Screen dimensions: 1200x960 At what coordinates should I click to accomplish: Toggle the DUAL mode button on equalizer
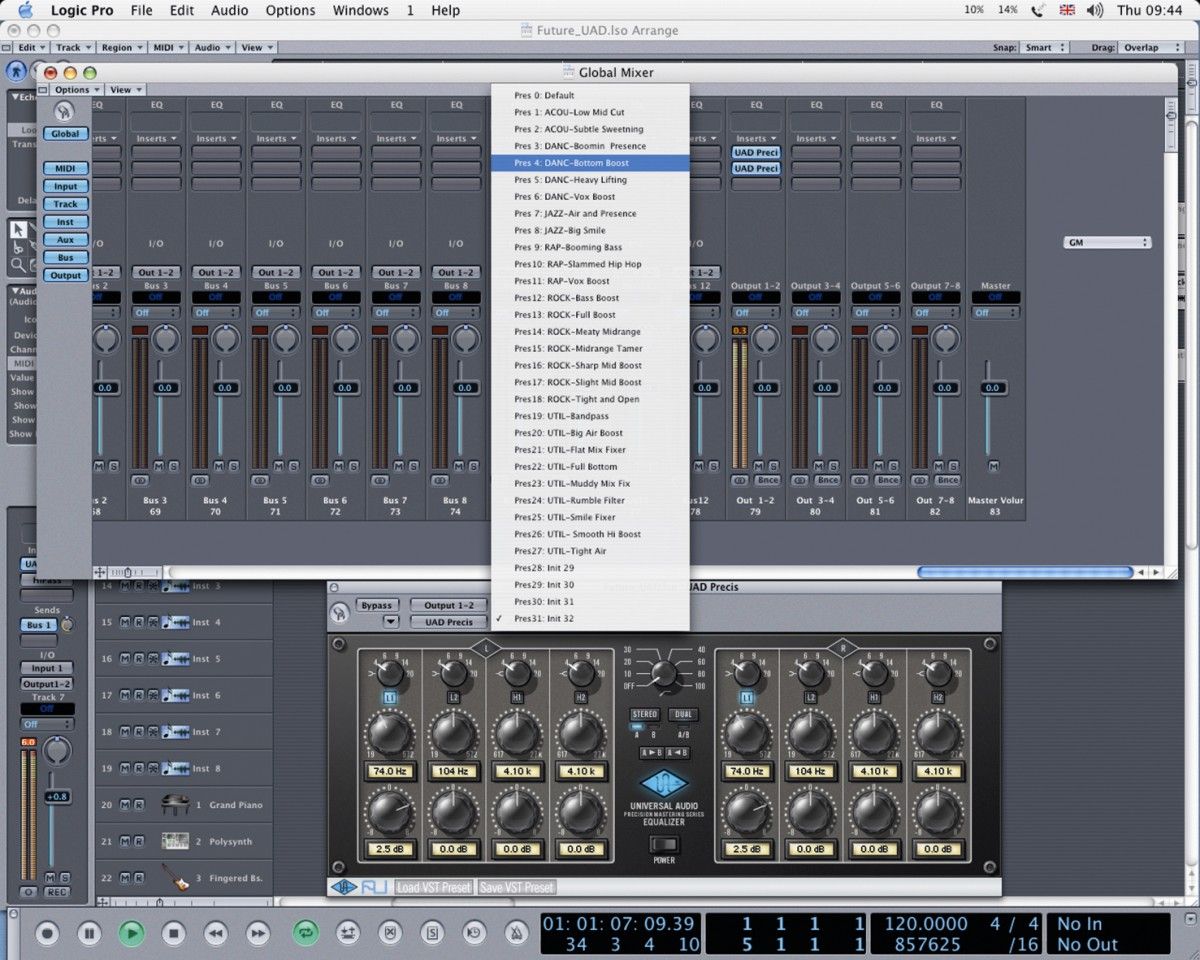(684, 714)
